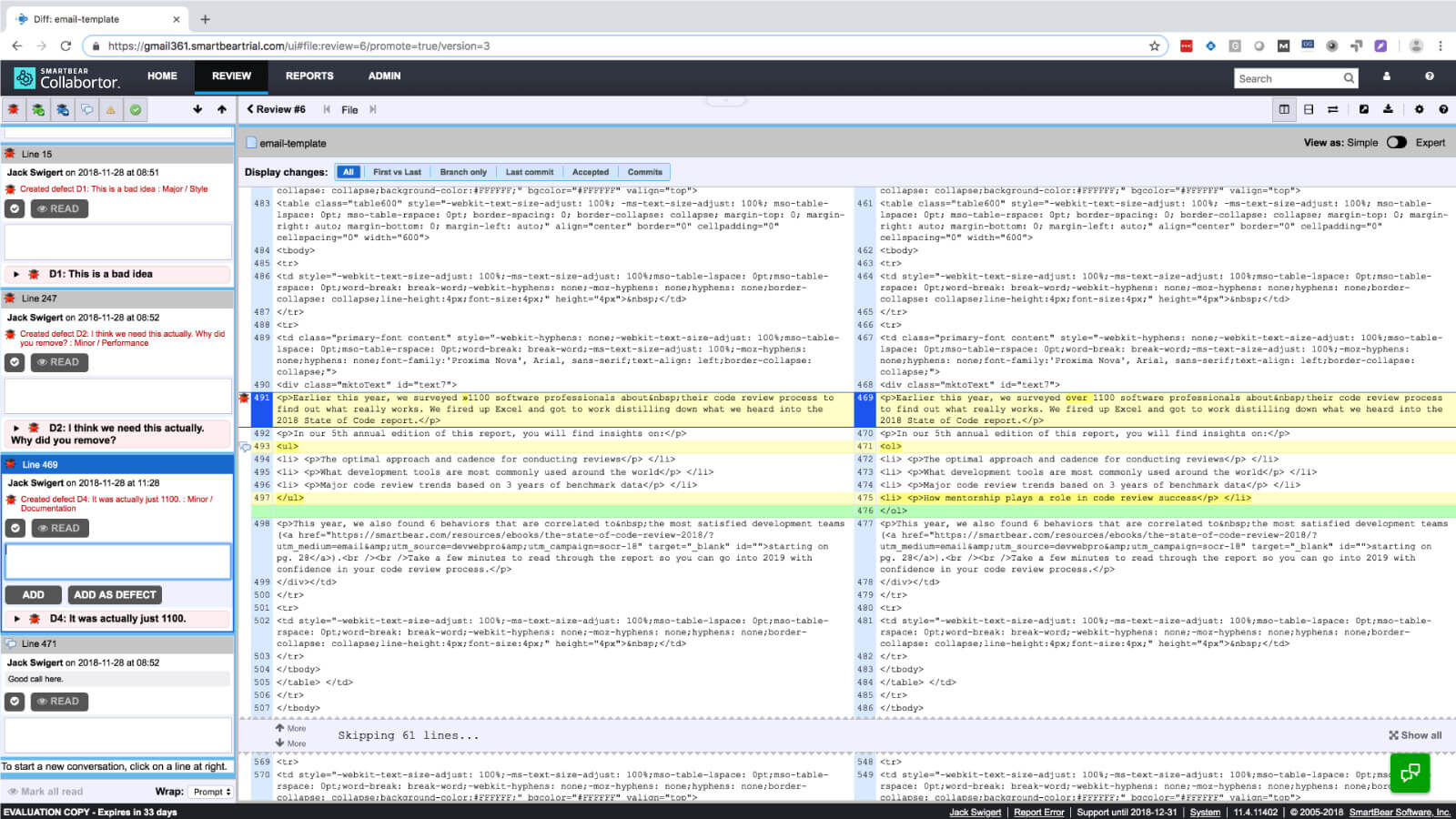1456x819 pixels.
Task: Select the Branch only display filter
Action: point(463,172)
